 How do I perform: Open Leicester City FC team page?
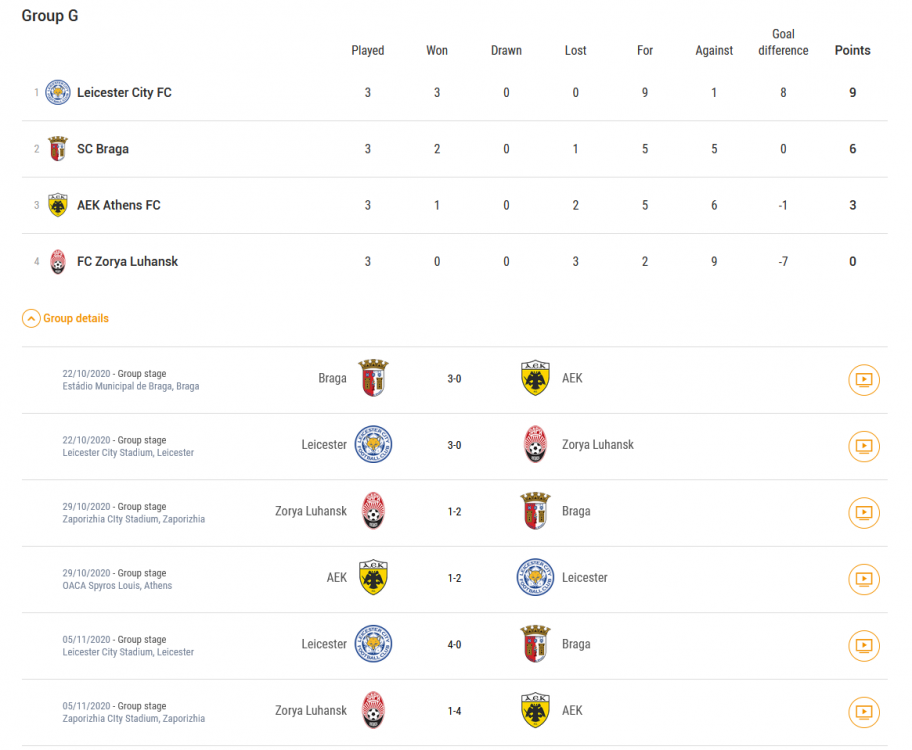pyautogui.click(x=124, y=93)
